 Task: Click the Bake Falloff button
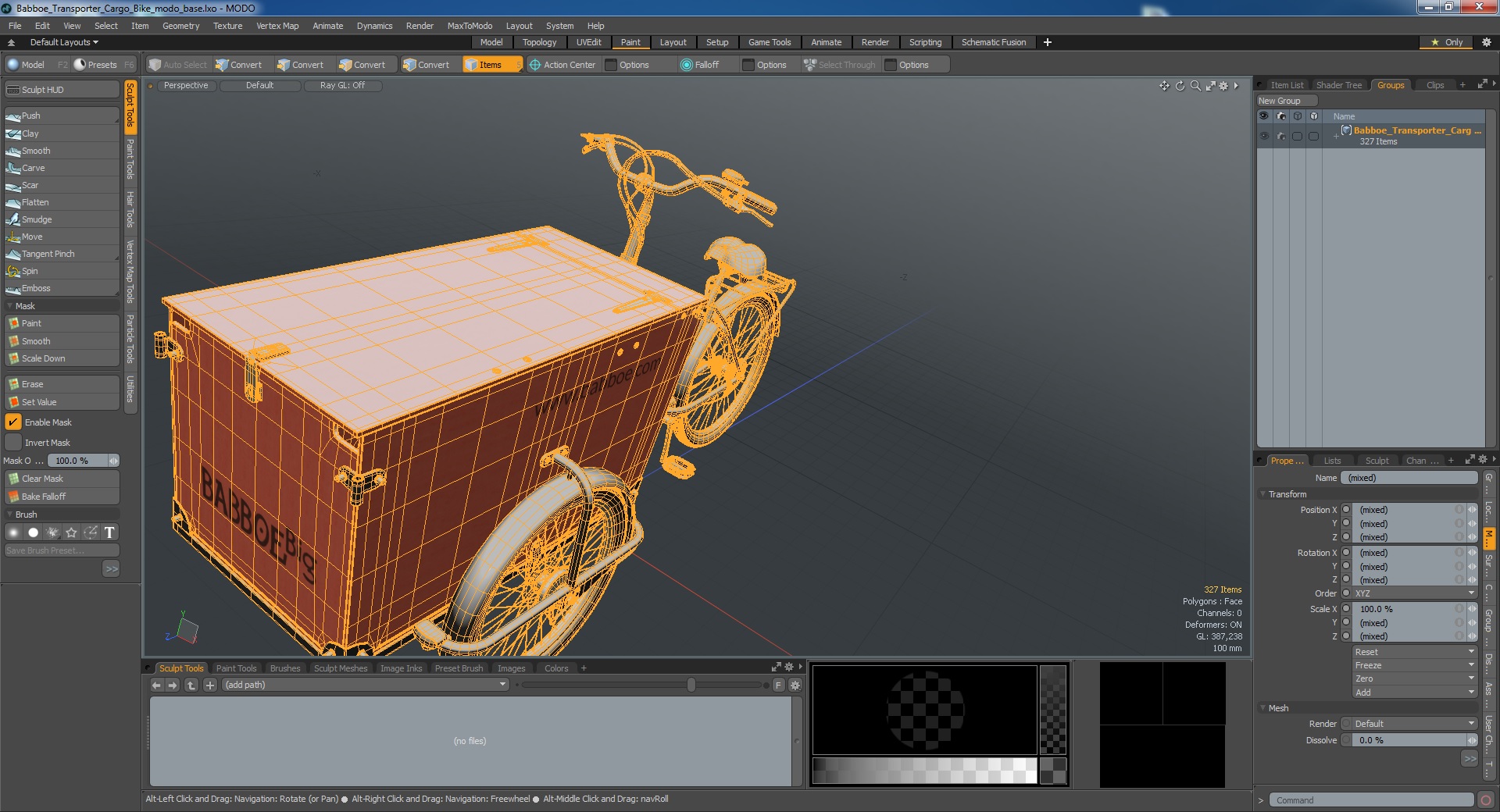point(62,497)
